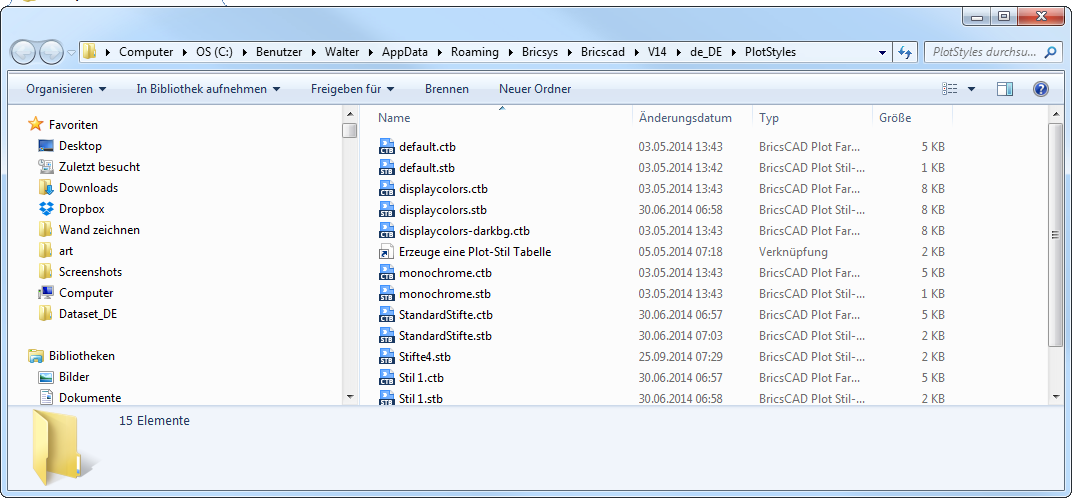Click the Dropbox icon in Favoriten
The width and height of the screenshot is (1072, 498).
(x=46, y=209)
